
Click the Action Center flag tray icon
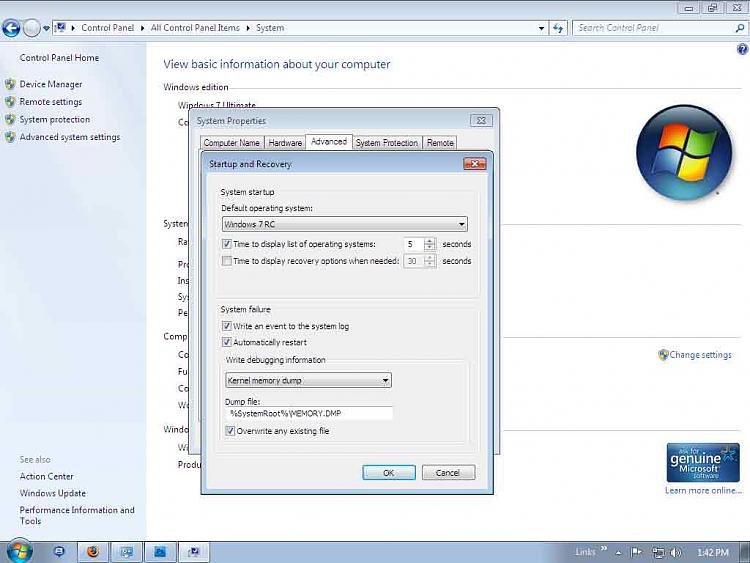[636, 552]
